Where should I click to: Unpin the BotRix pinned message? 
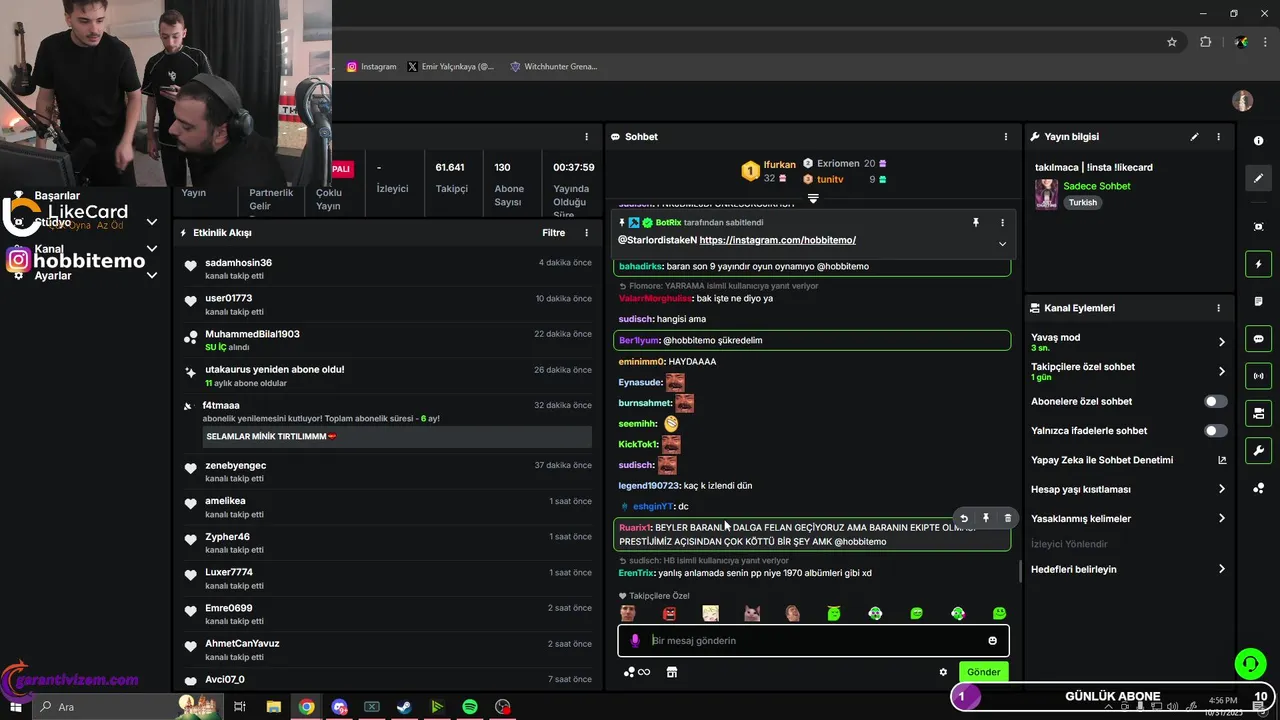coord(976,223)
